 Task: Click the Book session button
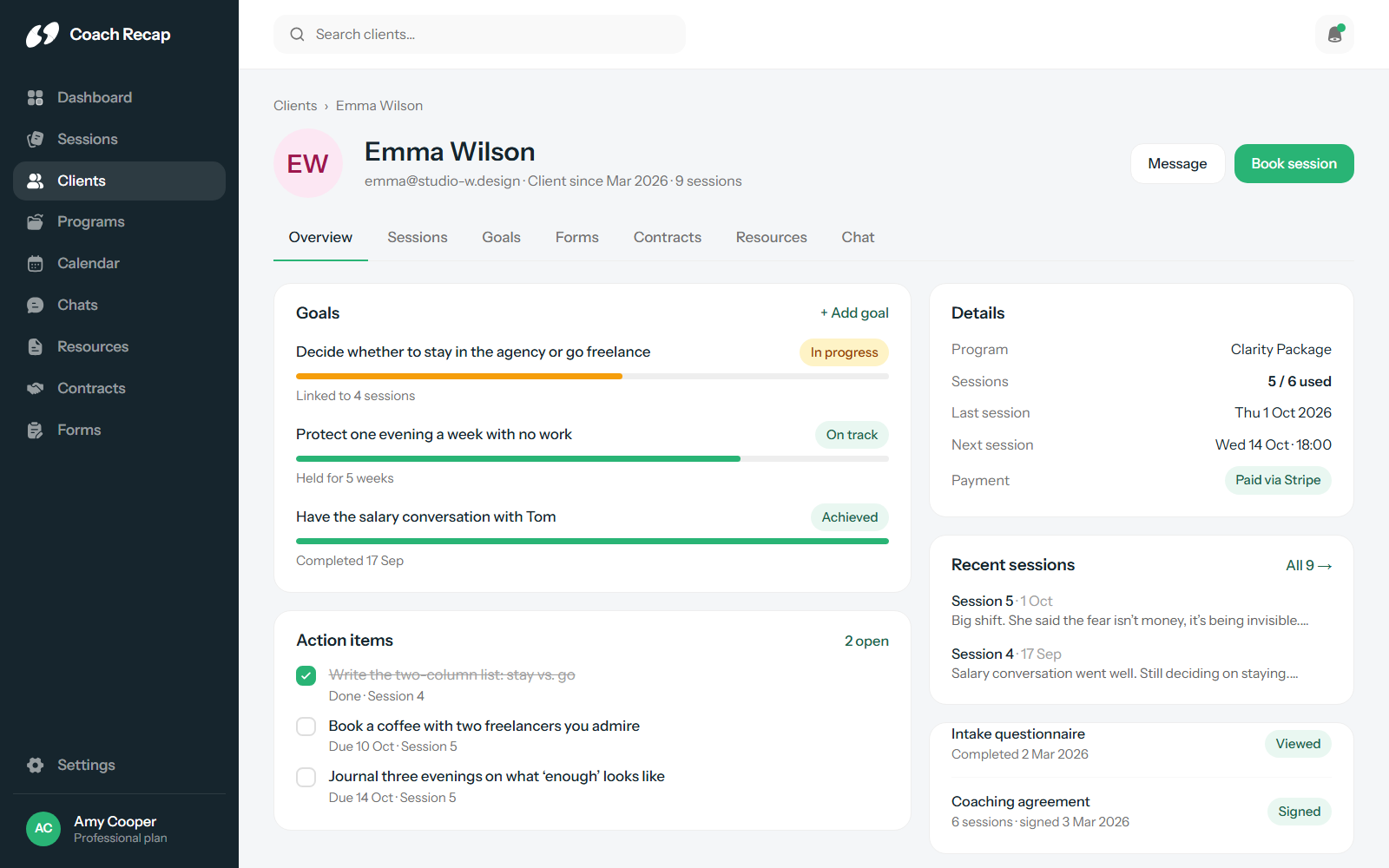click(x=1294, y=164)
